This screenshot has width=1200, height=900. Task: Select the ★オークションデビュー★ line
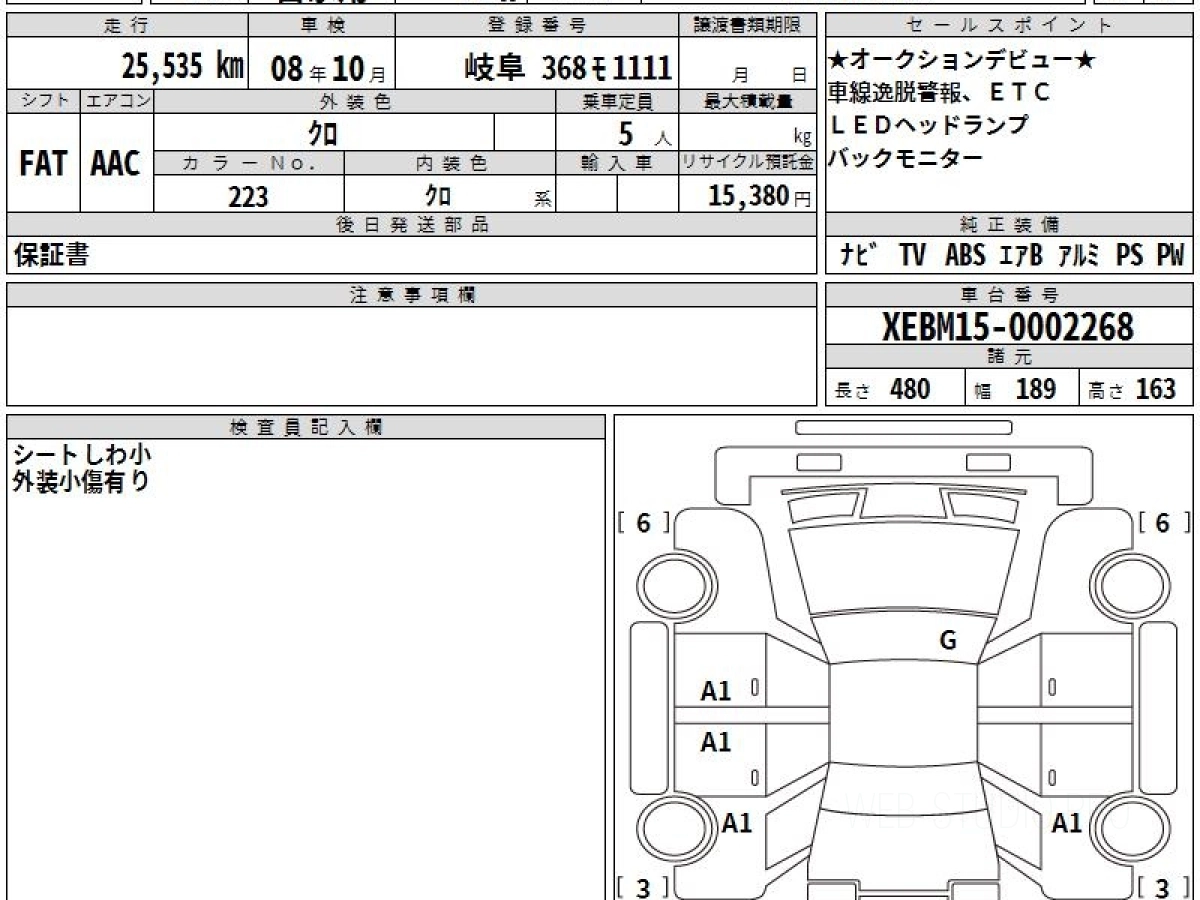coord(962,61)
